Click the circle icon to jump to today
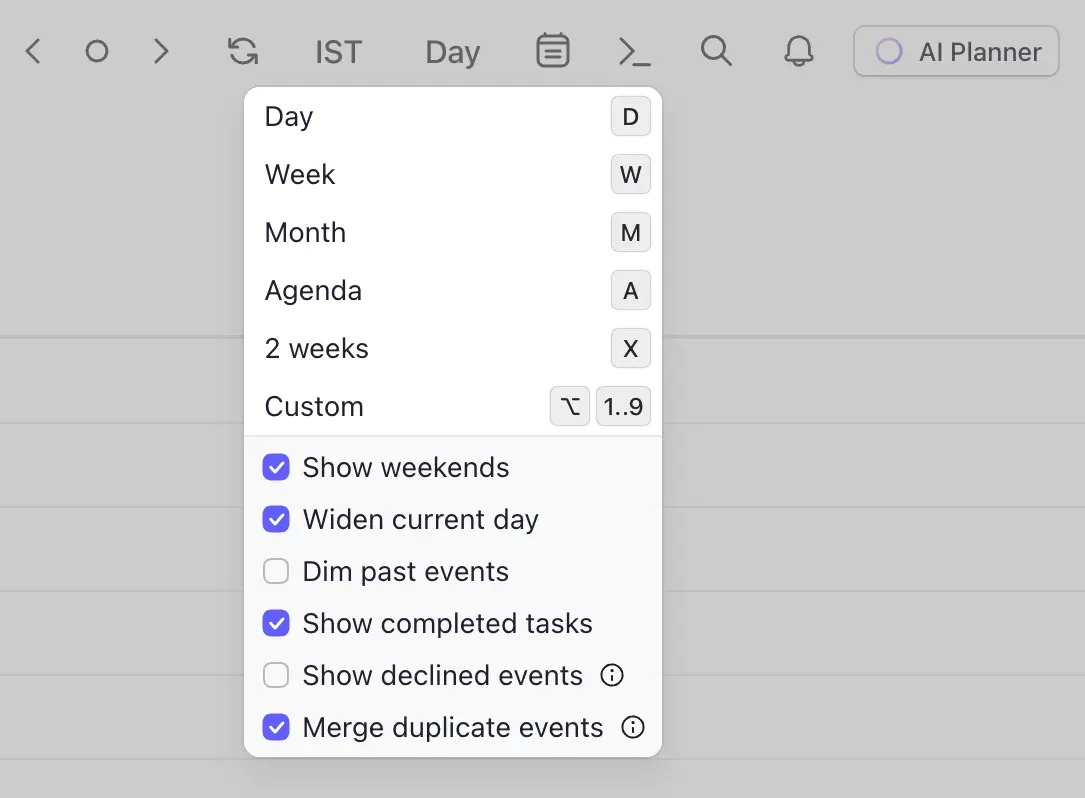1085x798 pixels. coord(96,51)
